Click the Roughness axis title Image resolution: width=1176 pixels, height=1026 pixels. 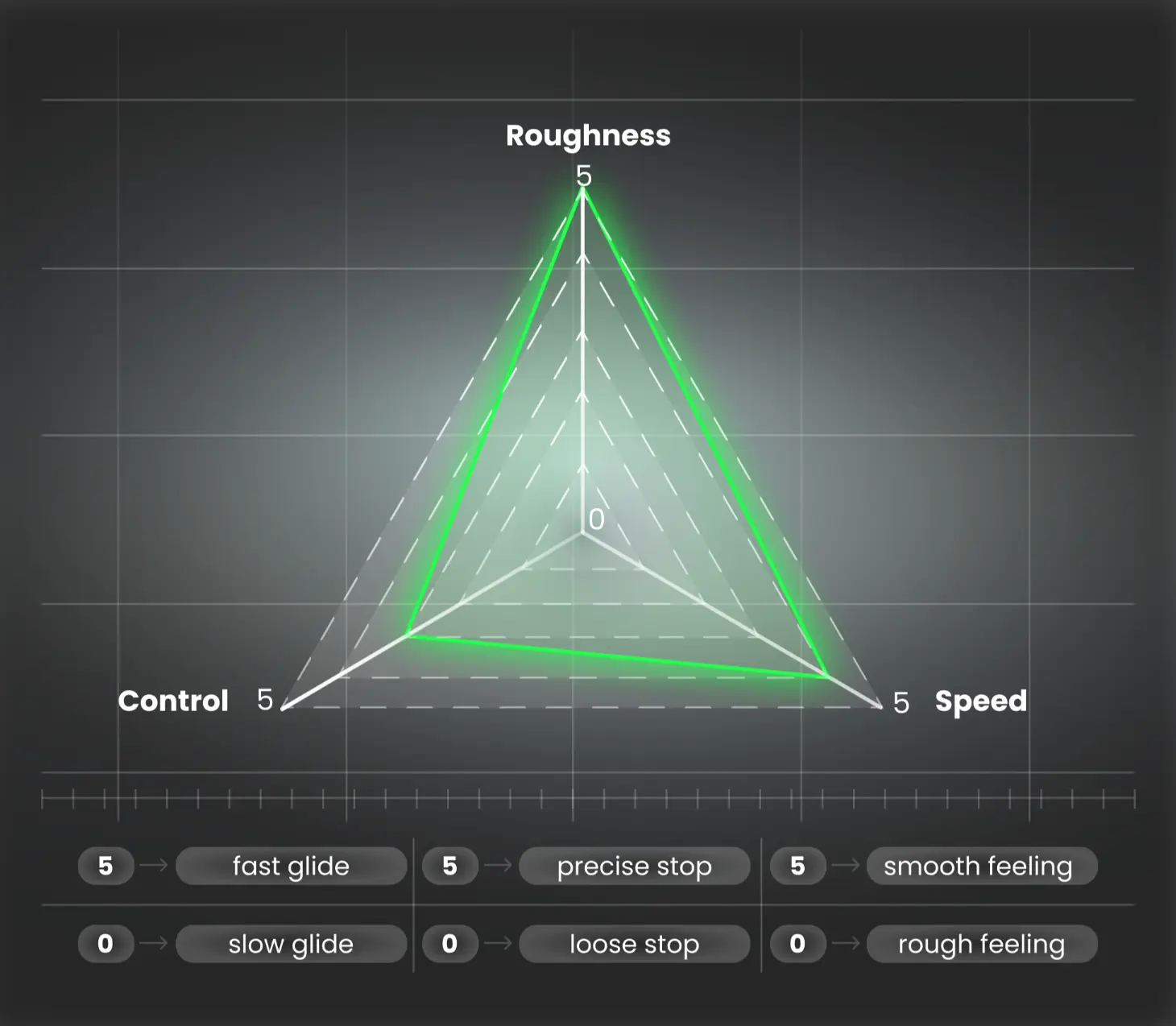click(588, 135)
